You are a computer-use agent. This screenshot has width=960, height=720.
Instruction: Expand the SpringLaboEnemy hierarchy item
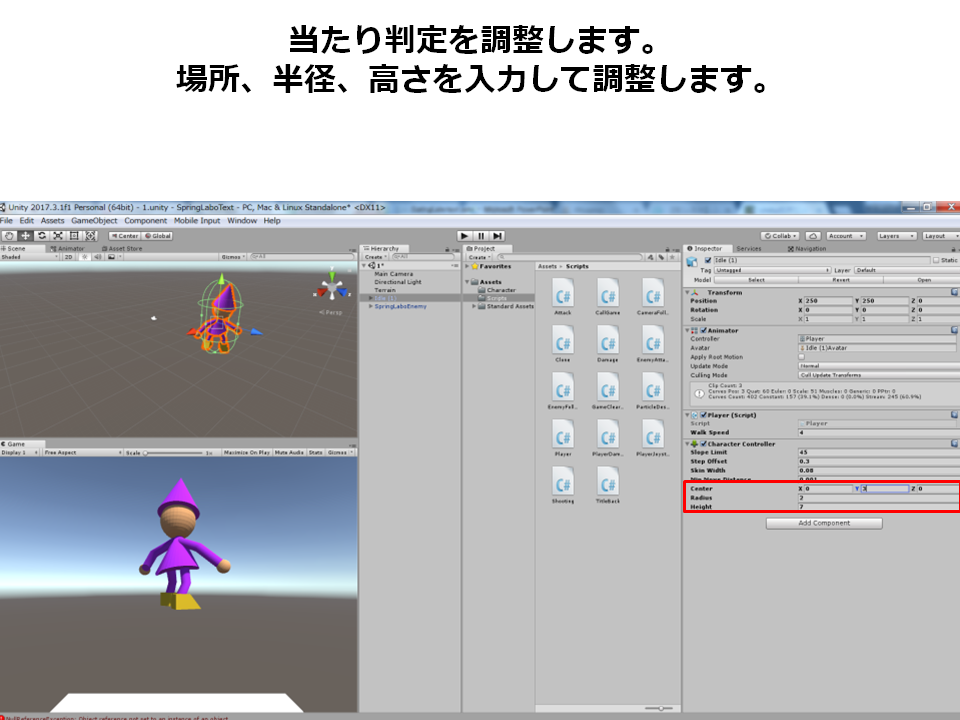click(x=370, y=306)
